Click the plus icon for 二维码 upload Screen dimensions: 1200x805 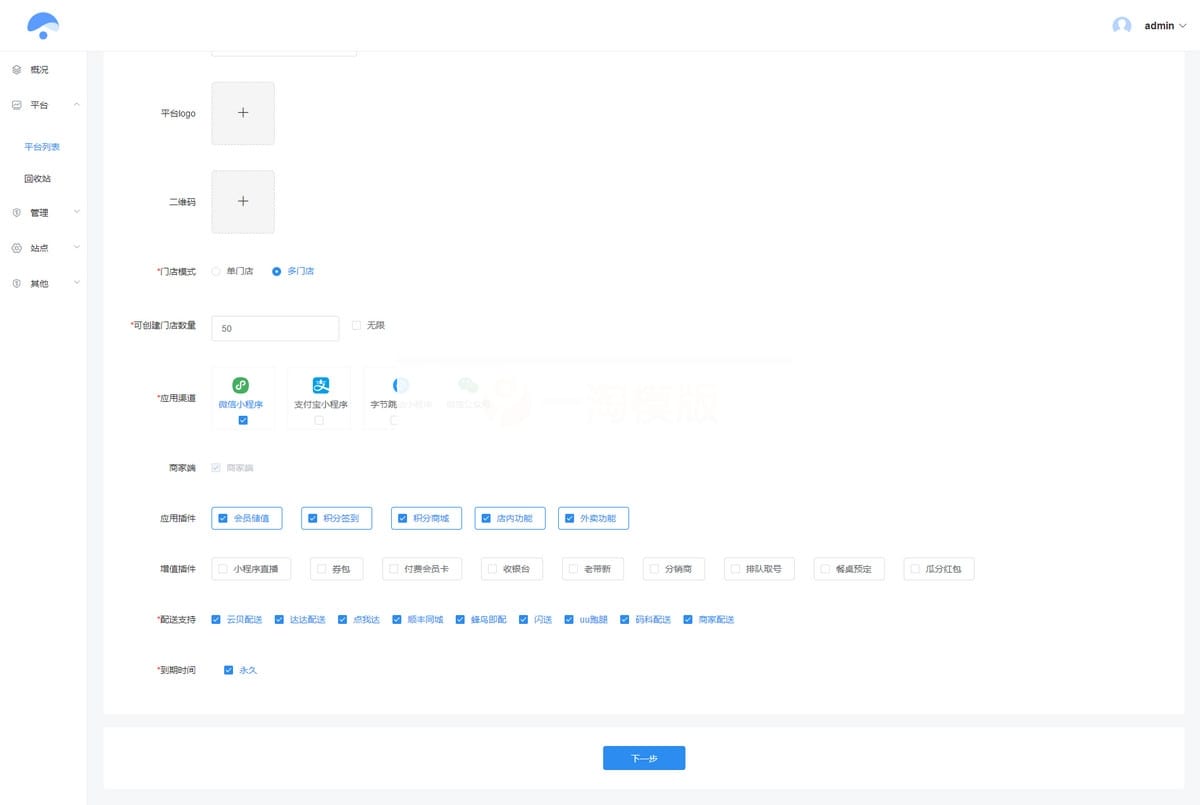click(x=243, y=201)
